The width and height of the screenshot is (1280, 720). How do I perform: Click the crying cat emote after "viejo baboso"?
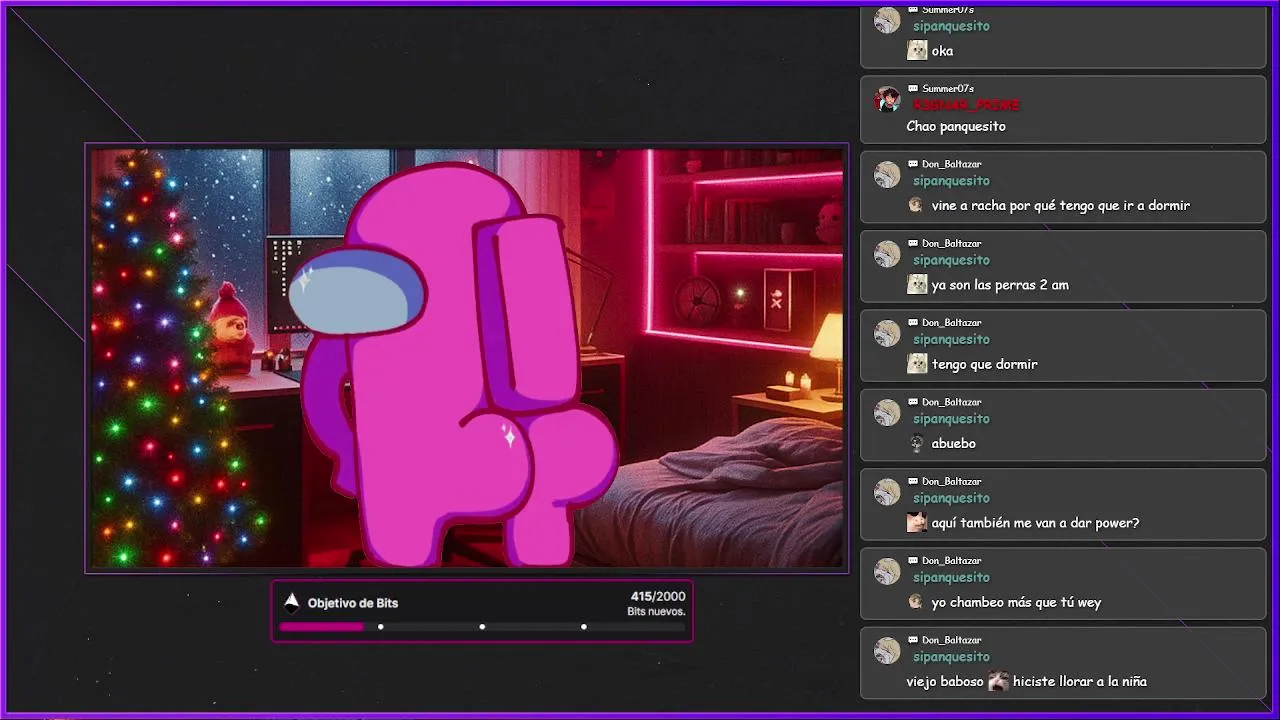point(998,681)
